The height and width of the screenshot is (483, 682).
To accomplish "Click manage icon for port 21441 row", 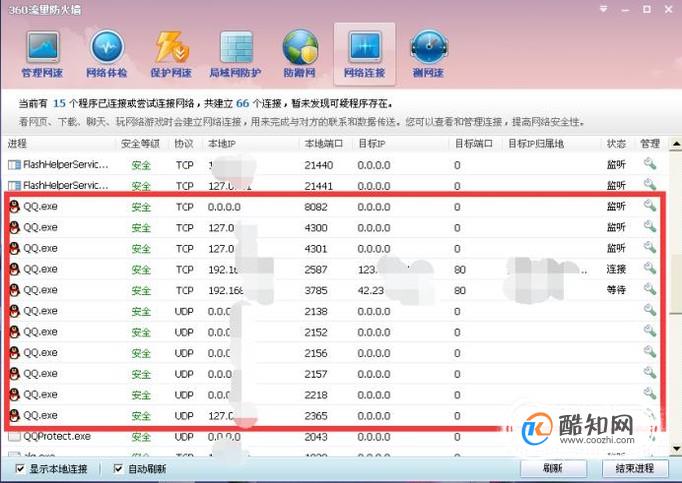I will tap(650, 184).
